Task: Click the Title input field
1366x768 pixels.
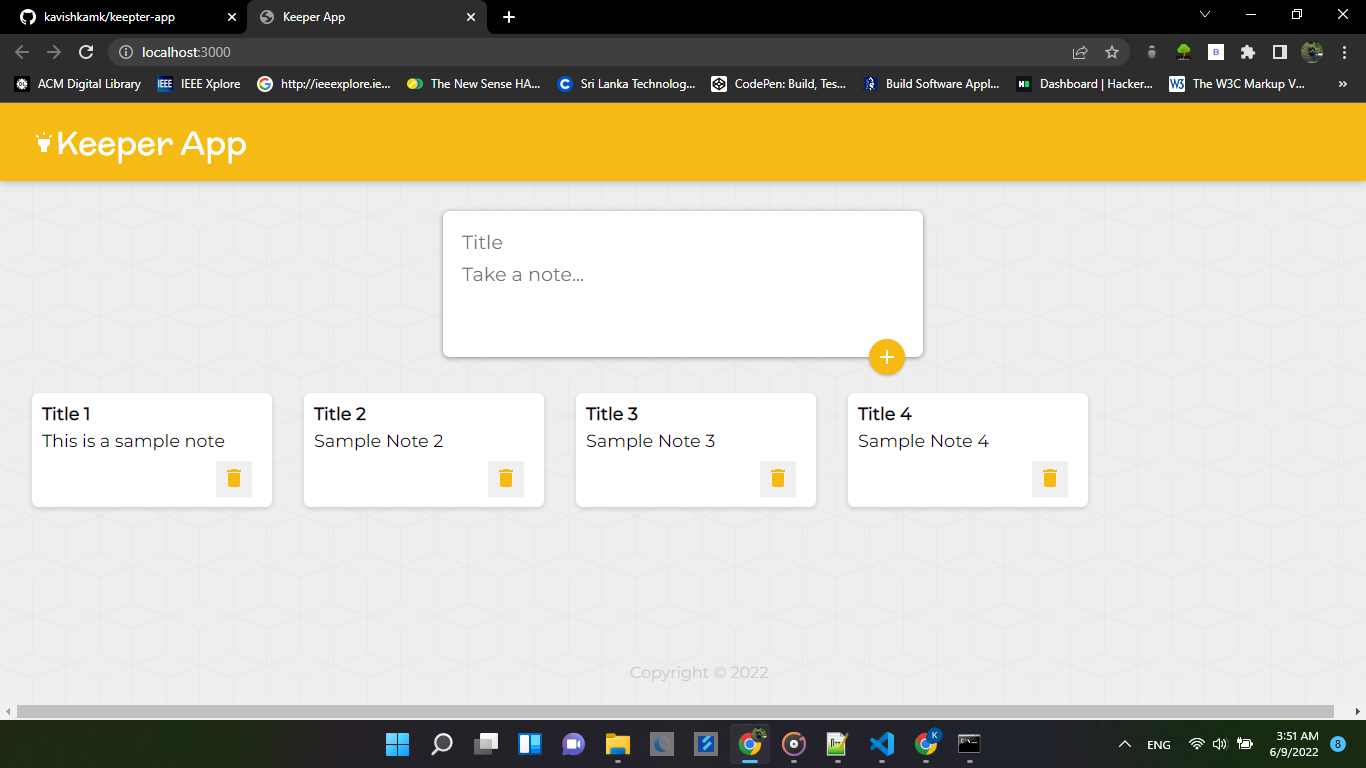Action: pyautogui.click(x=680, y=242)
